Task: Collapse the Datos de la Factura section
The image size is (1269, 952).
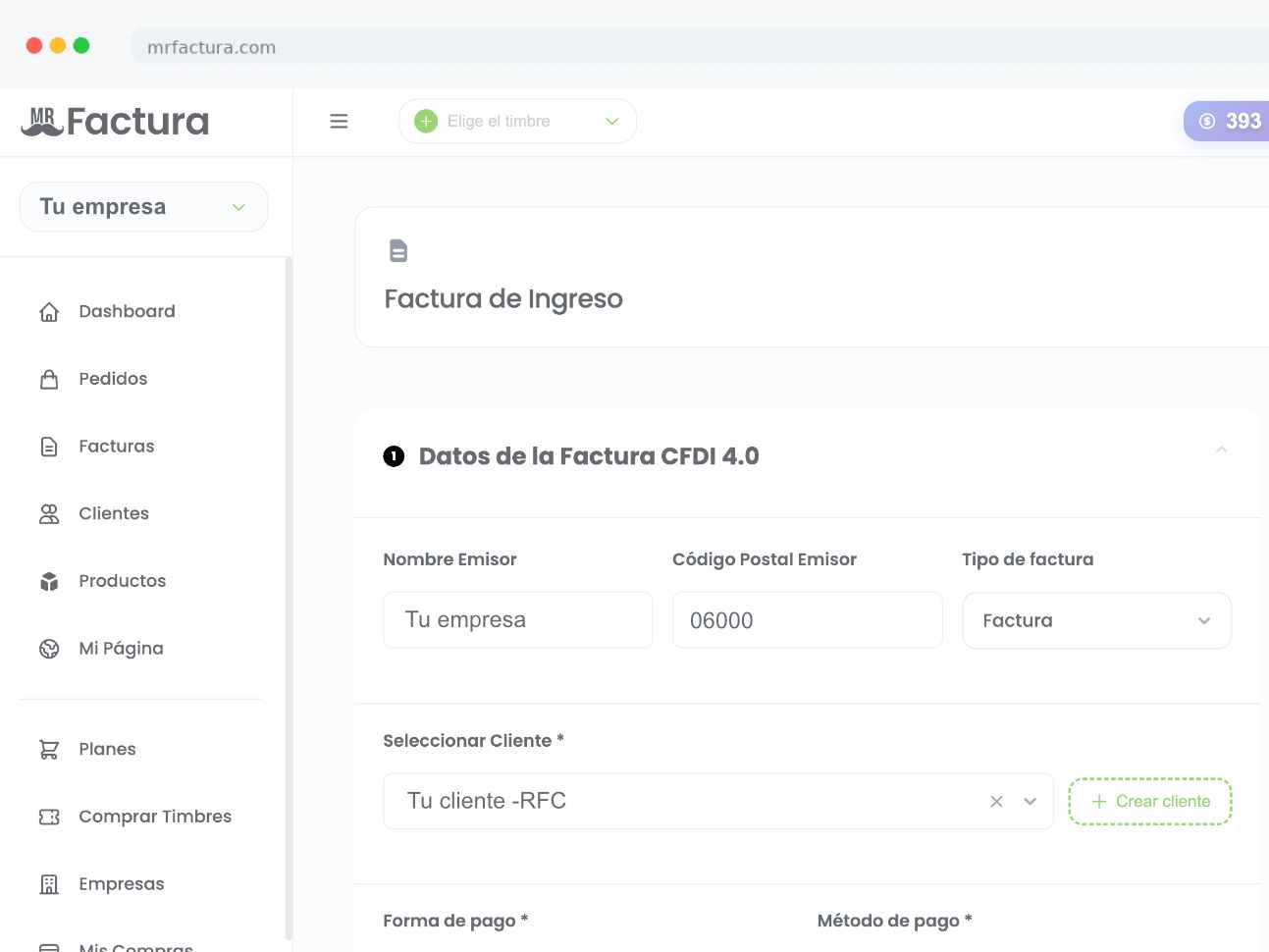Action: pyautogui.click(x=1221, y=450)
